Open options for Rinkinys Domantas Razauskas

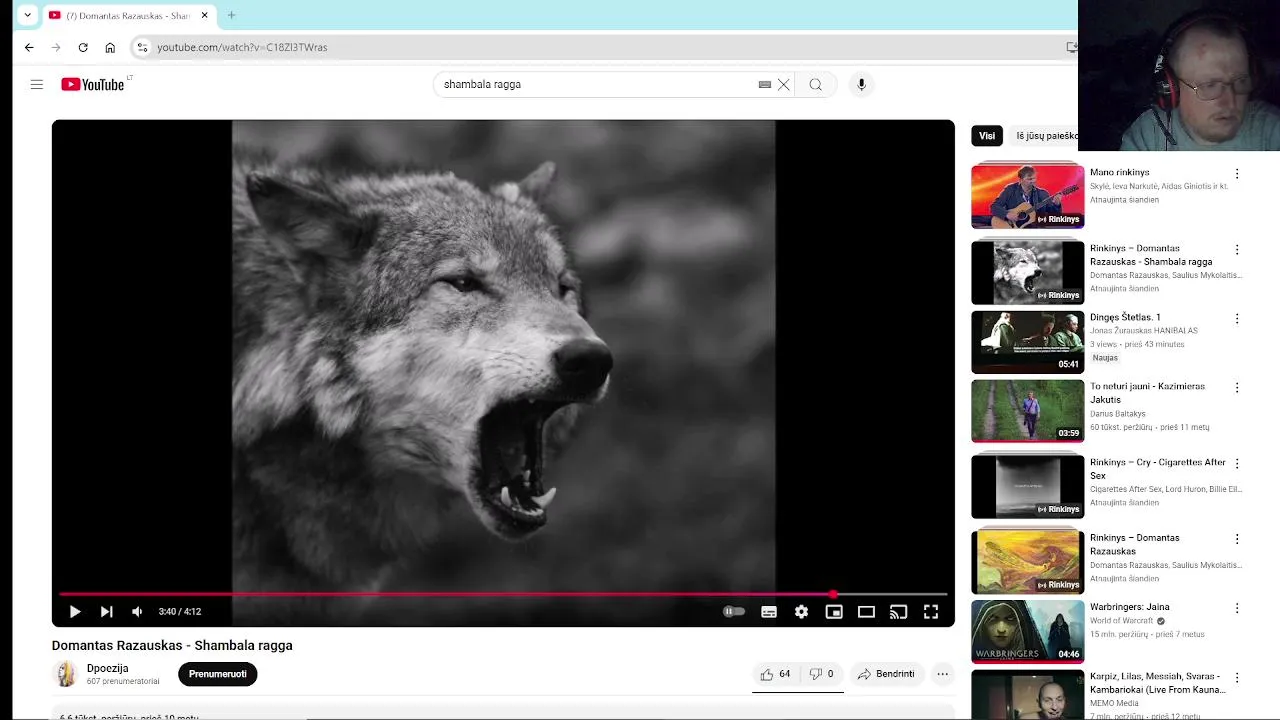[x=1237, y=539]
